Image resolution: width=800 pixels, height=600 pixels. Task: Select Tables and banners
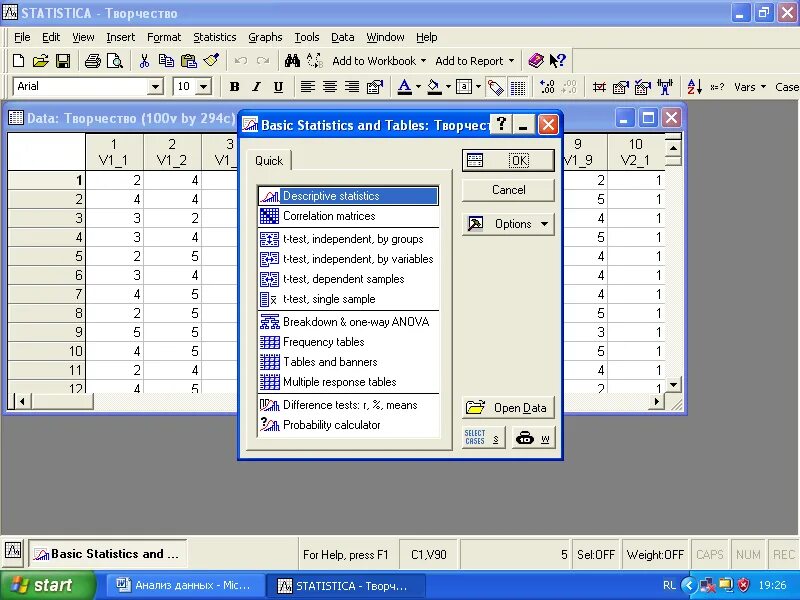coord(348,362)
